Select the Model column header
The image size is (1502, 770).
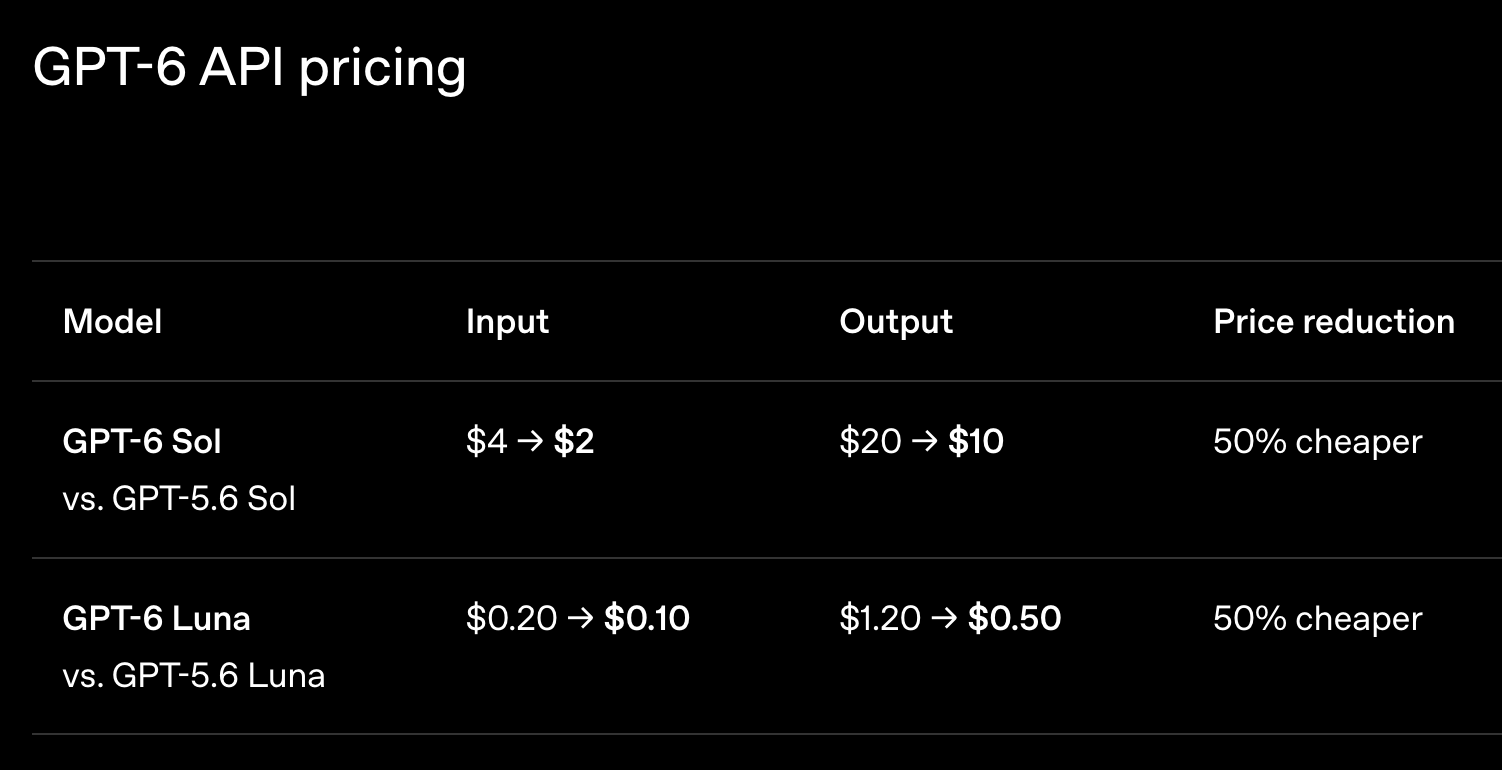tap(112, 322)
